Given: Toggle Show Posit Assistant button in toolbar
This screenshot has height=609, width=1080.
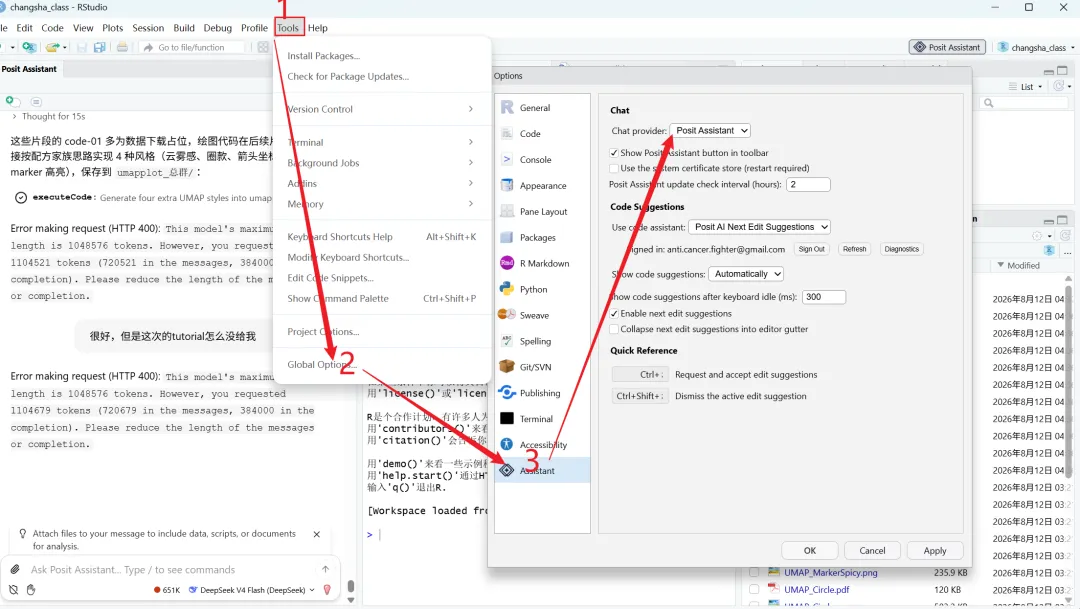Looking at the screenshot, I should (x=614, y=153).
